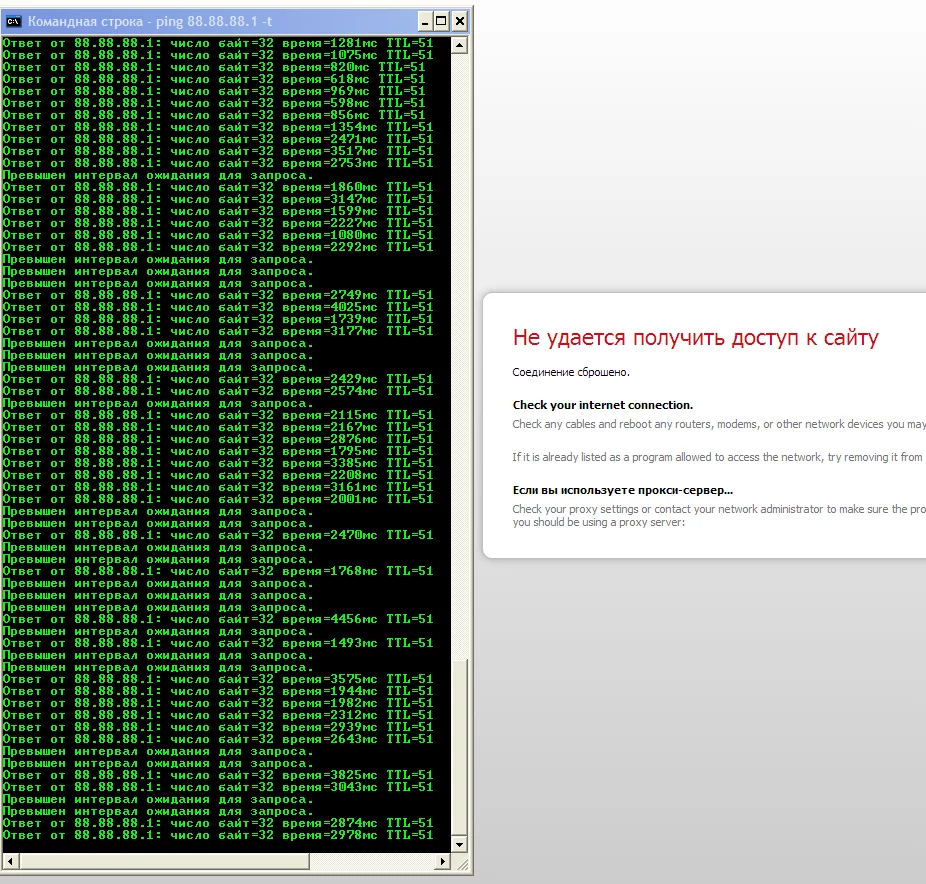Click the 'Check your proxy settings' paragraph

point(719,516)
